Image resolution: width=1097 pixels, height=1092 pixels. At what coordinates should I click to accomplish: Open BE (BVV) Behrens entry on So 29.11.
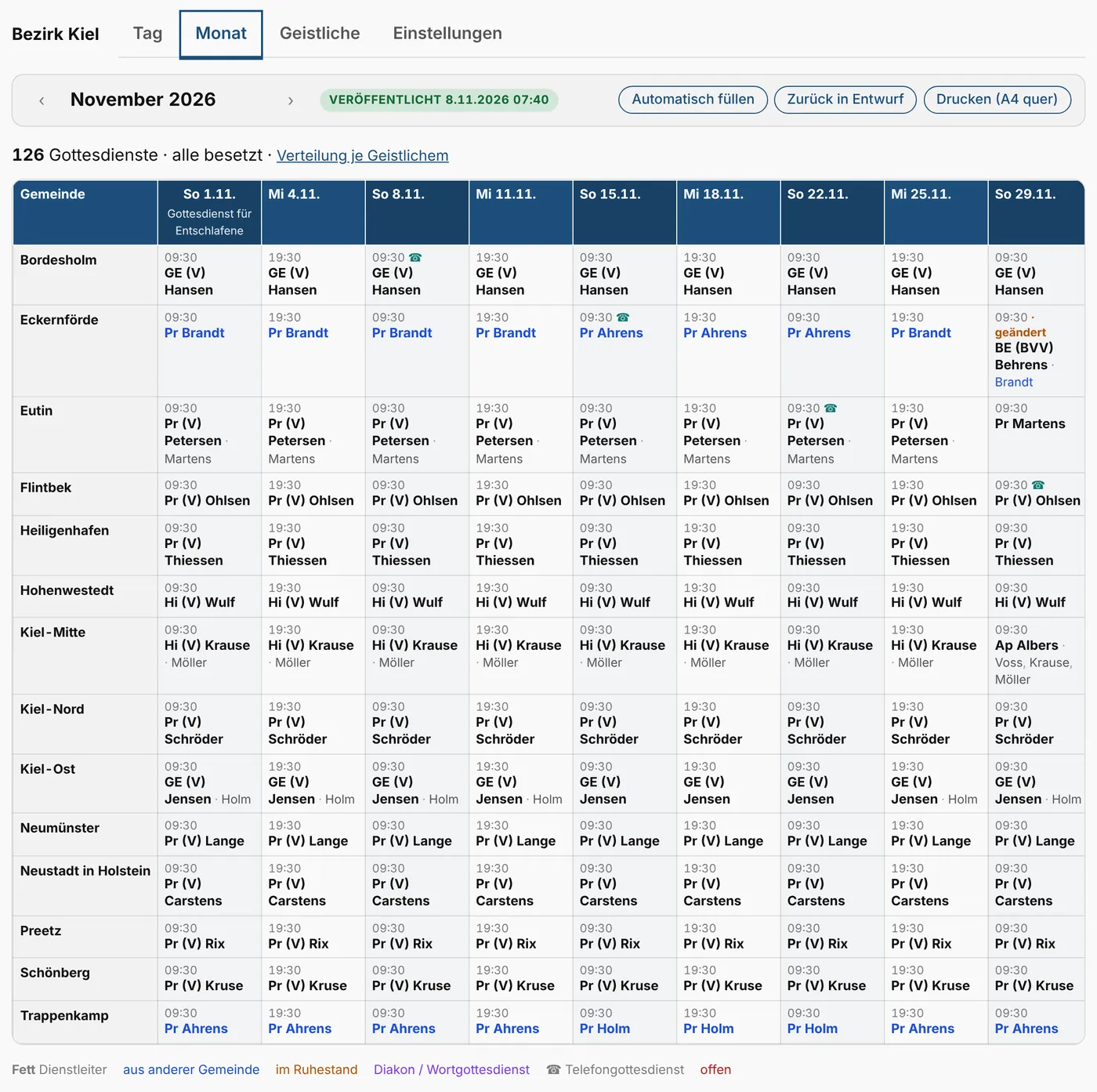(1024, 357)
